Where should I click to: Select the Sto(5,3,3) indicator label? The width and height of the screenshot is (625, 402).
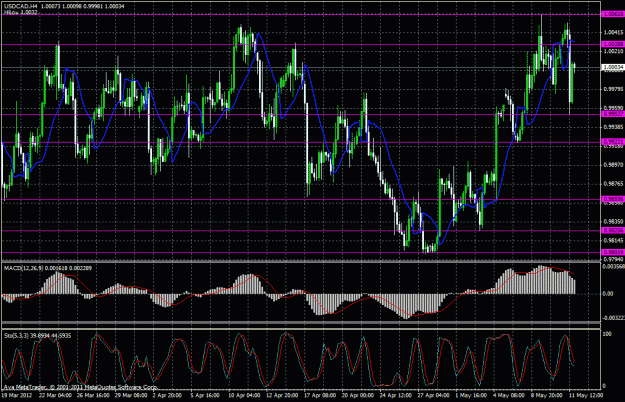point(15,336)
